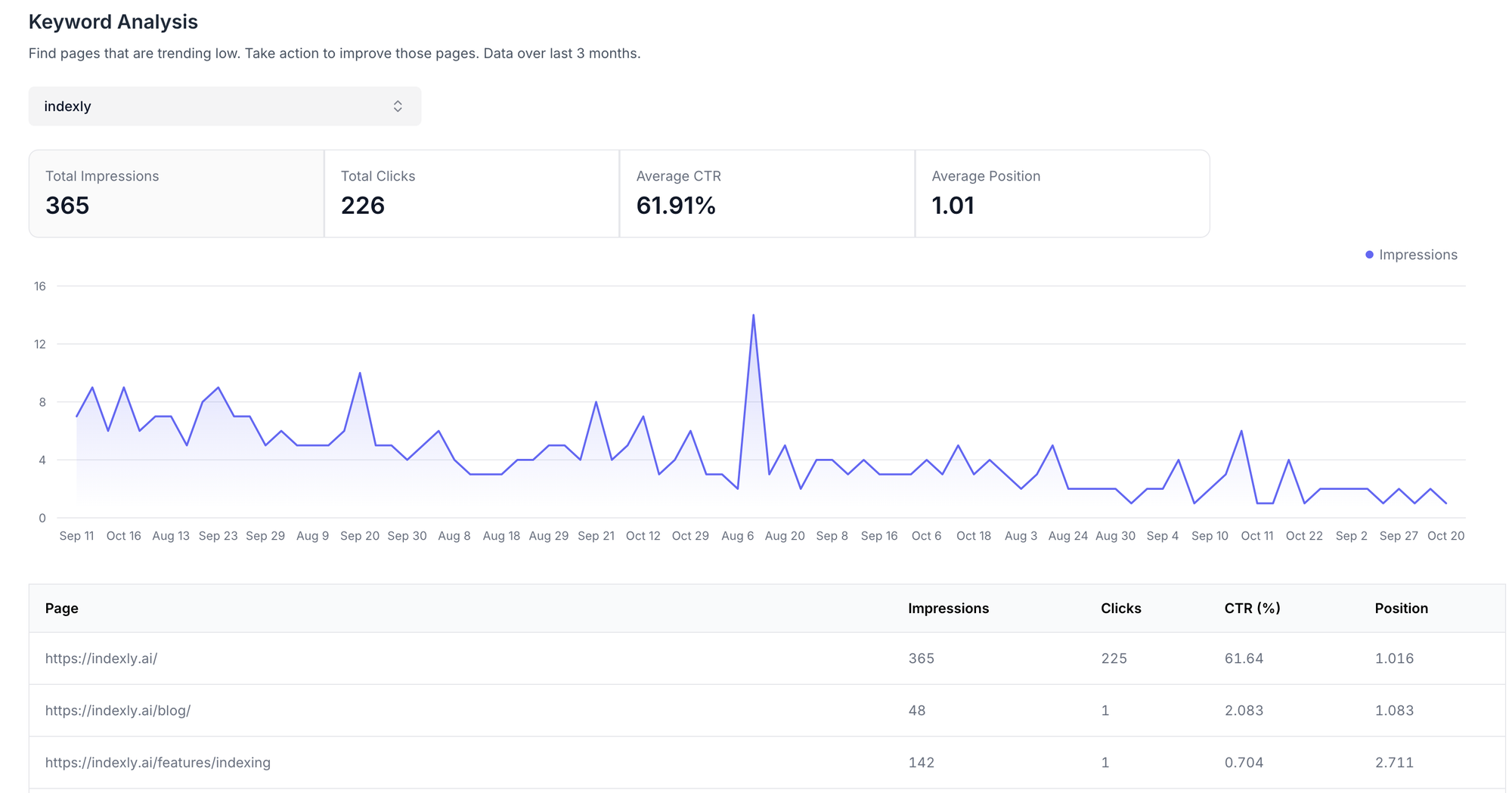Select the Average Position card

[1062, 194]
